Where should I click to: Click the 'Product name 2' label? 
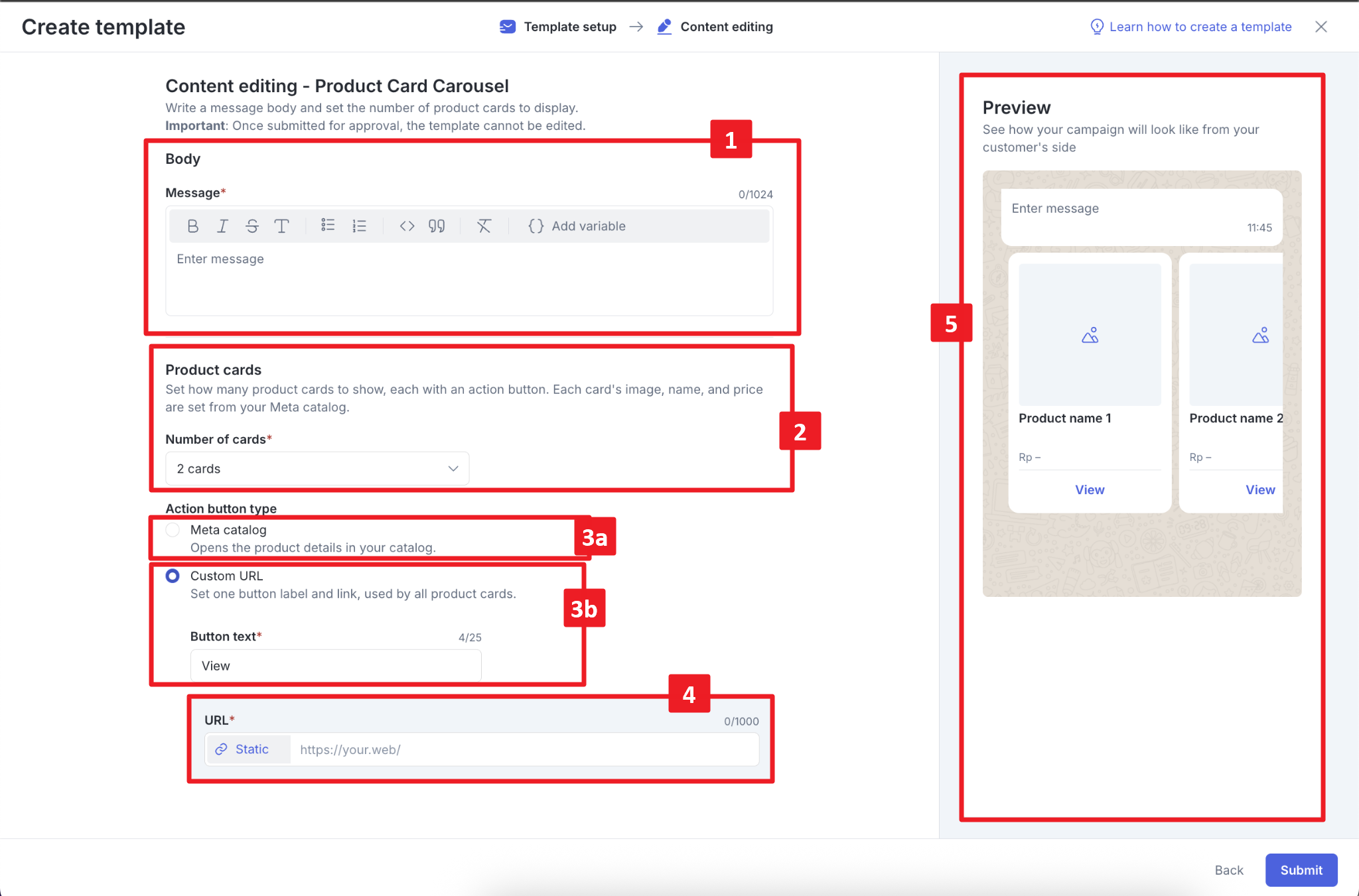tap(1236, 418)
